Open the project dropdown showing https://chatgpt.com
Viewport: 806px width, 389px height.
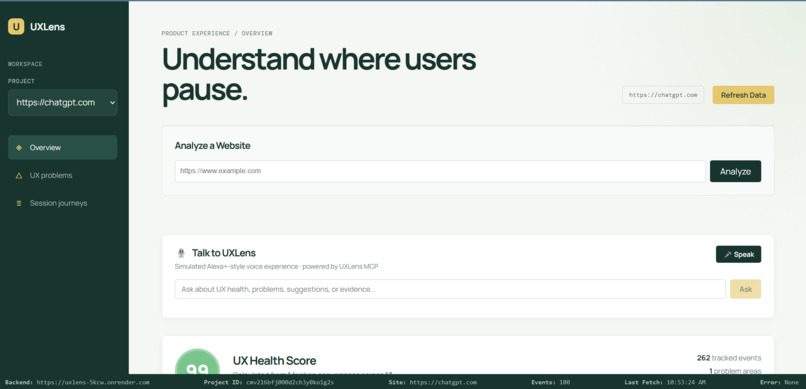pos(63,103)
